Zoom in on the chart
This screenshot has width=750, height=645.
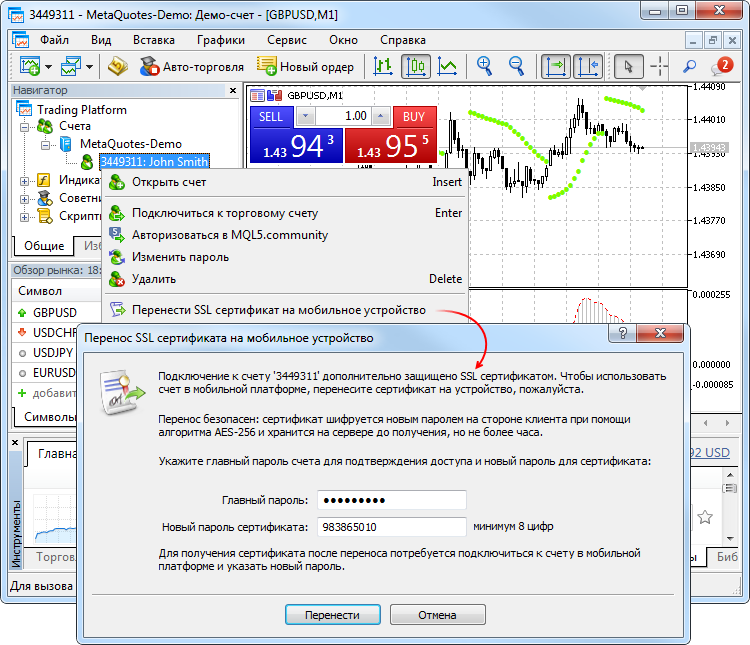coord(485,66)
